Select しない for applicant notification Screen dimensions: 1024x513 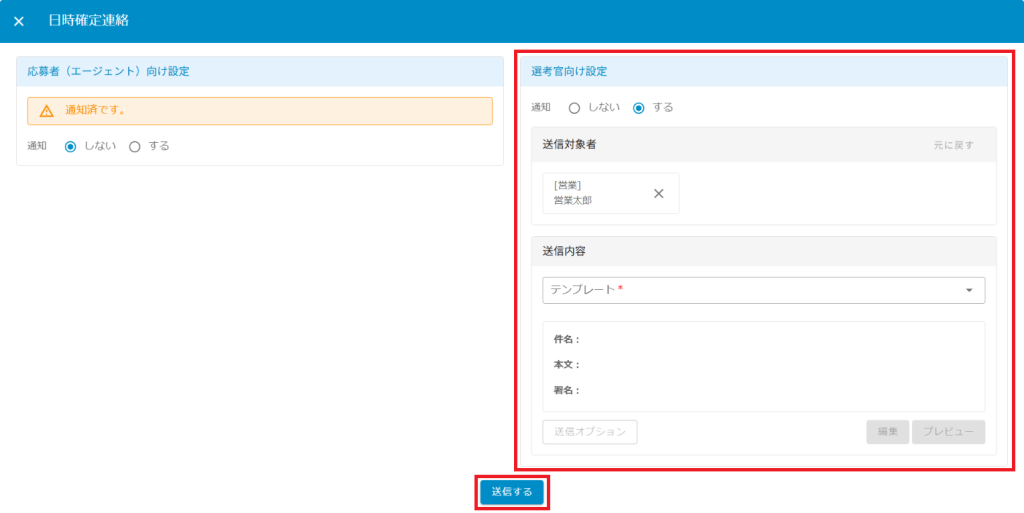coord(70,146)
